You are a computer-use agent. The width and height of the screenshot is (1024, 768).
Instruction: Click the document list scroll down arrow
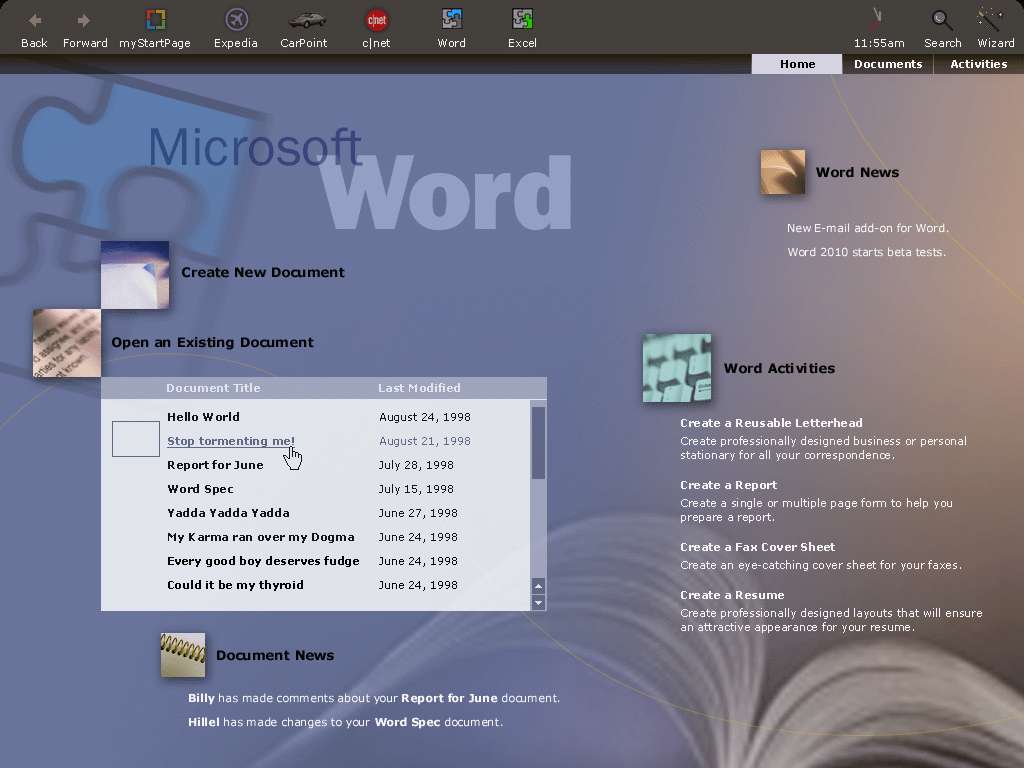point(539,602)
